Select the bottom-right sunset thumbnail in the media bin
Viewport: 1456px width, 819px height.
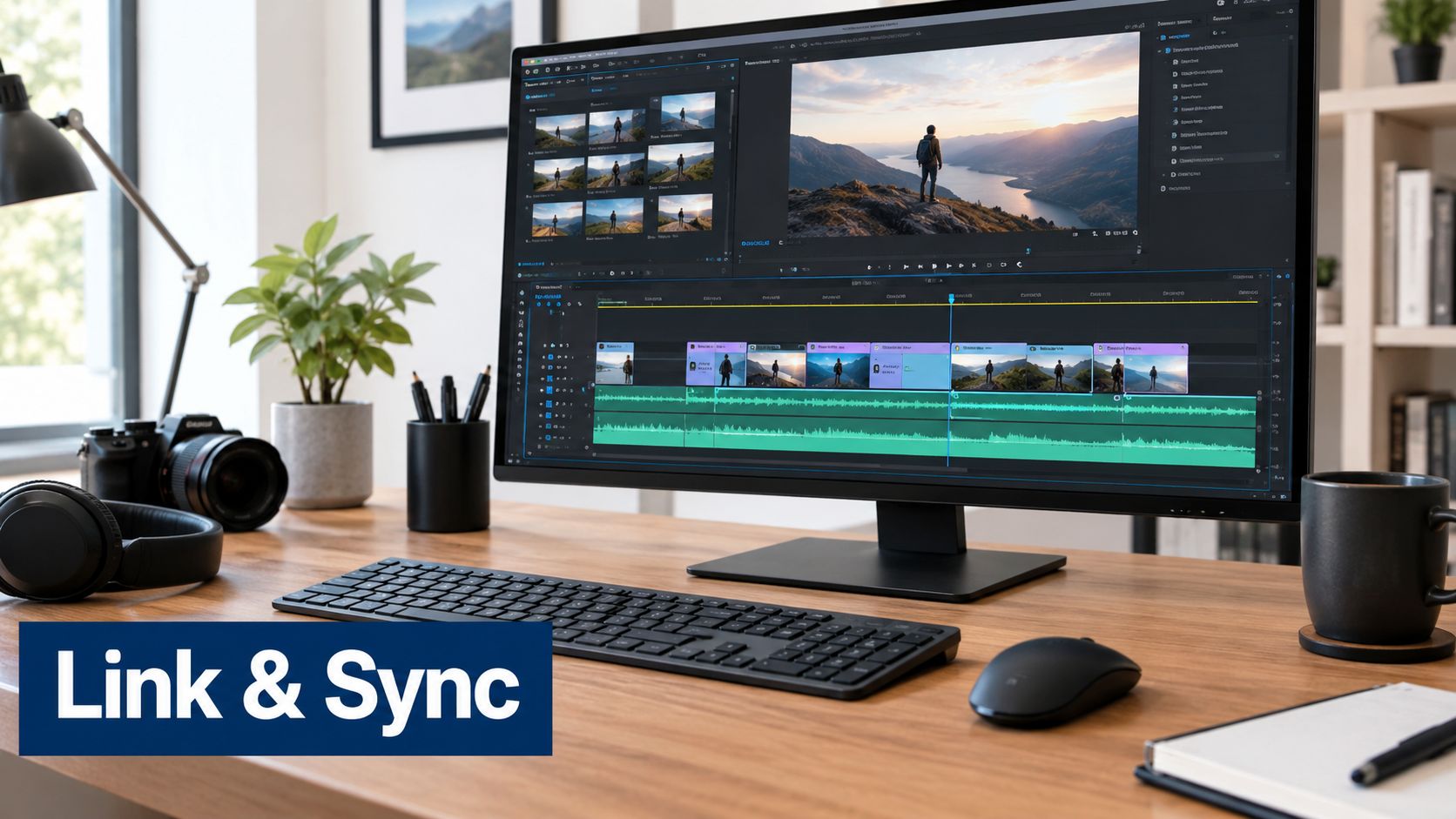point(684,212)
